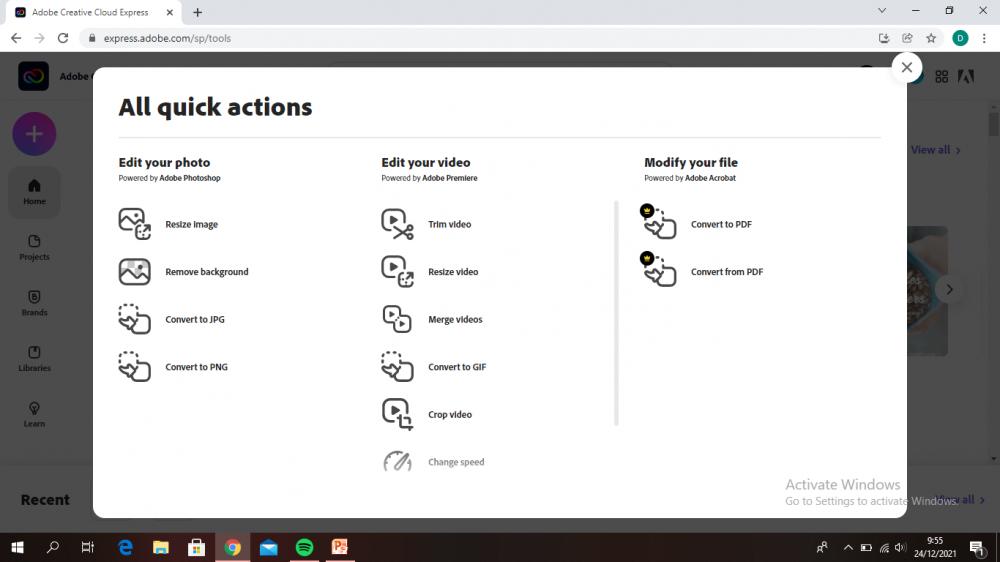Bookmark this page with the star icon

[x=931, y=38]
